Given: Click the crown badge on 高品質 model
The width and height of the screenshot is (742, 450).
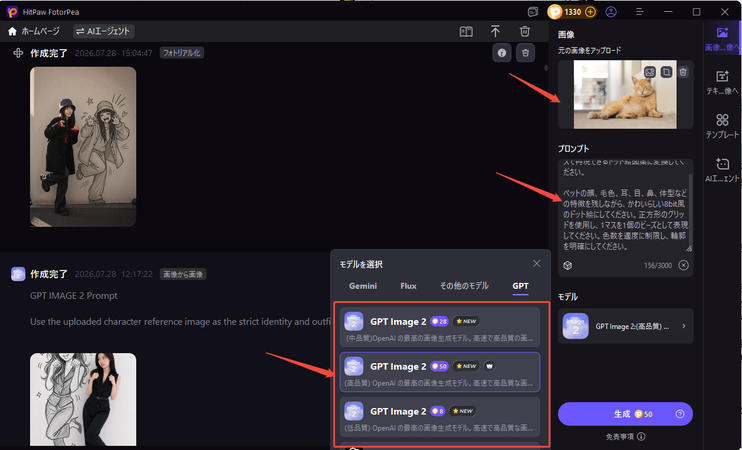Looking at the screenshot, I should (x=489, y=366).
